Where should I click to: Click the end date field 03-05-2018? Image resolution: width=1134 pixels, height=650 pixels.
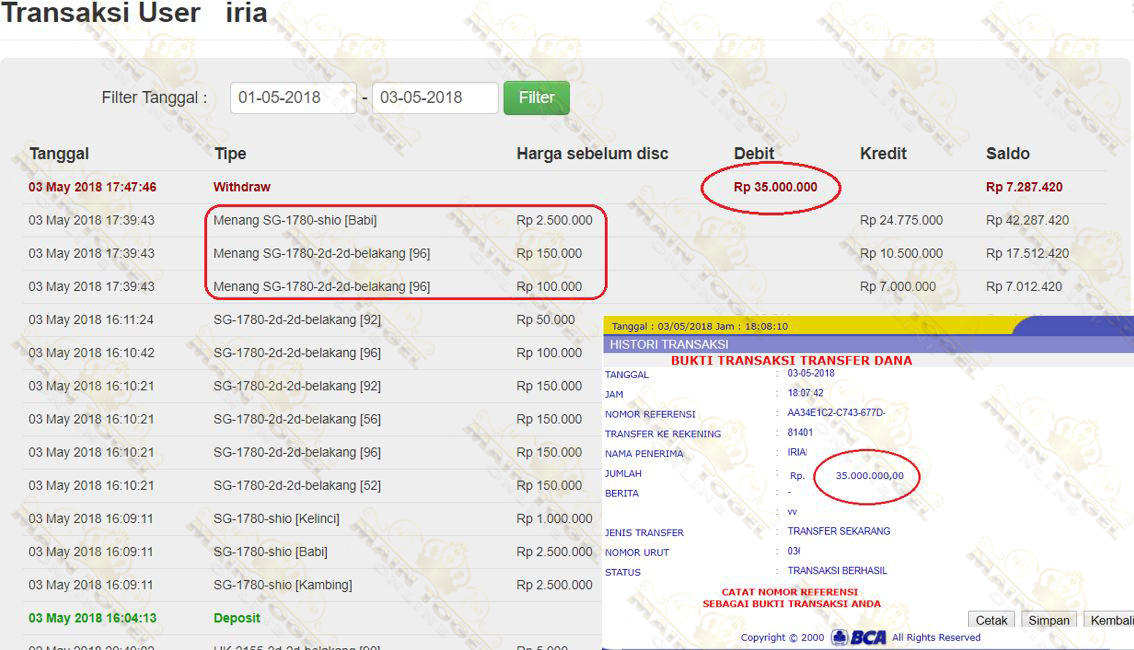434,98
